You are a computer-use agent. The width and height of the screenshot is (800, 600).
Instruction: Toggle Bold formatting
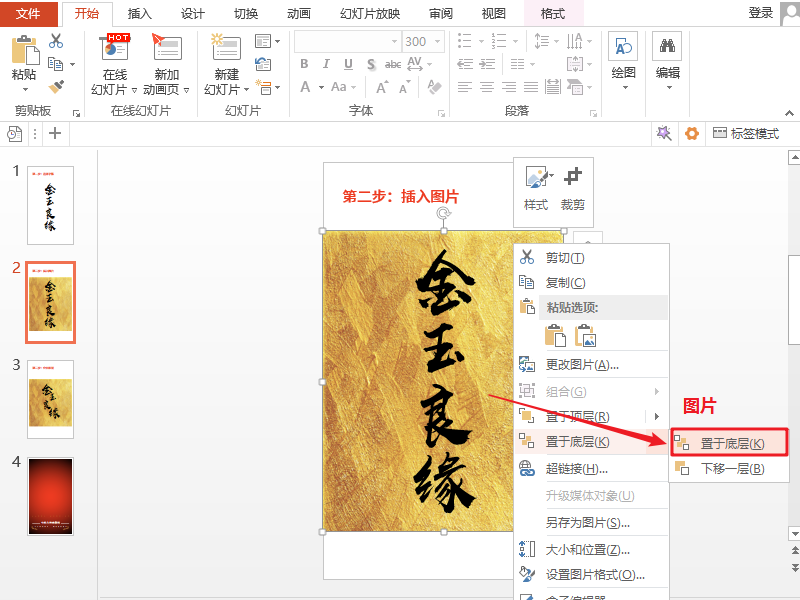coord(304,64)
